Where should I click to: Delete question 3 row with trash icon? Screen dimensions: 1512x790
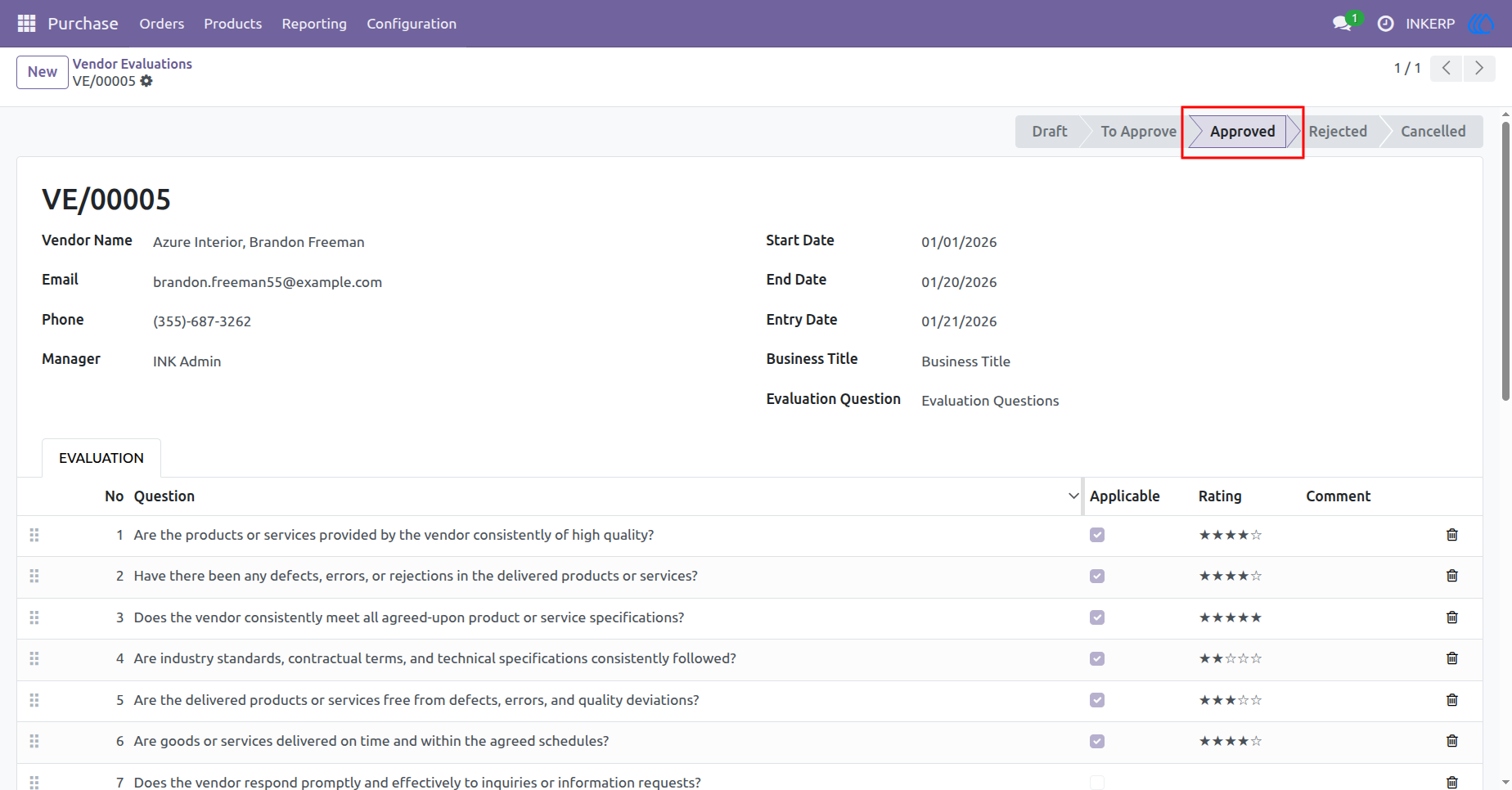point(1452,617)
